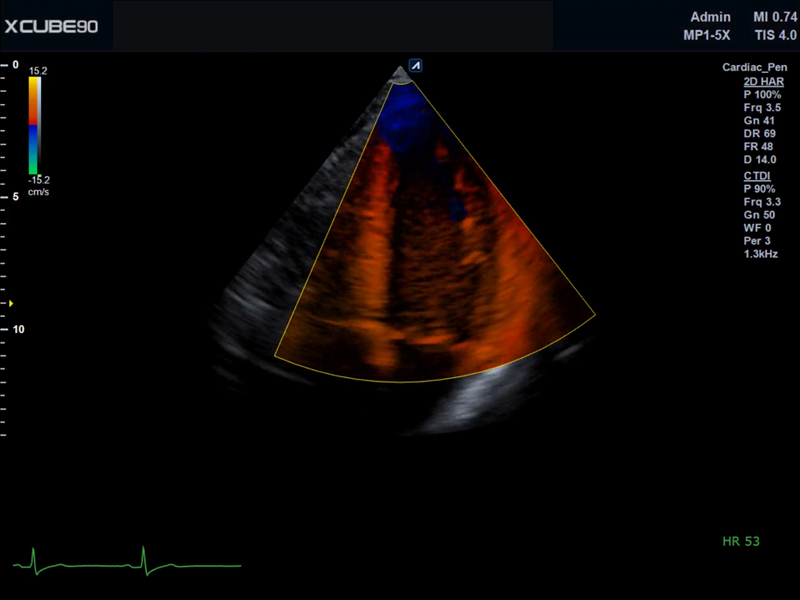Click the cm/s velocity unit label

point(39,192)
